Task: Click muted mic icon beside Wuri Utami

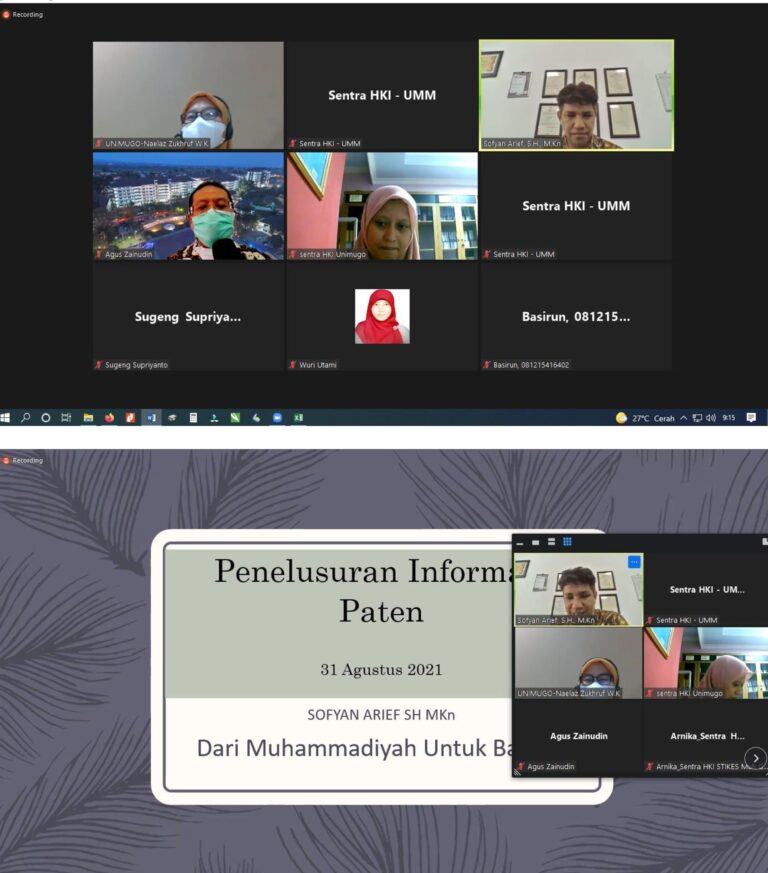Action: [x=292, y=365]
